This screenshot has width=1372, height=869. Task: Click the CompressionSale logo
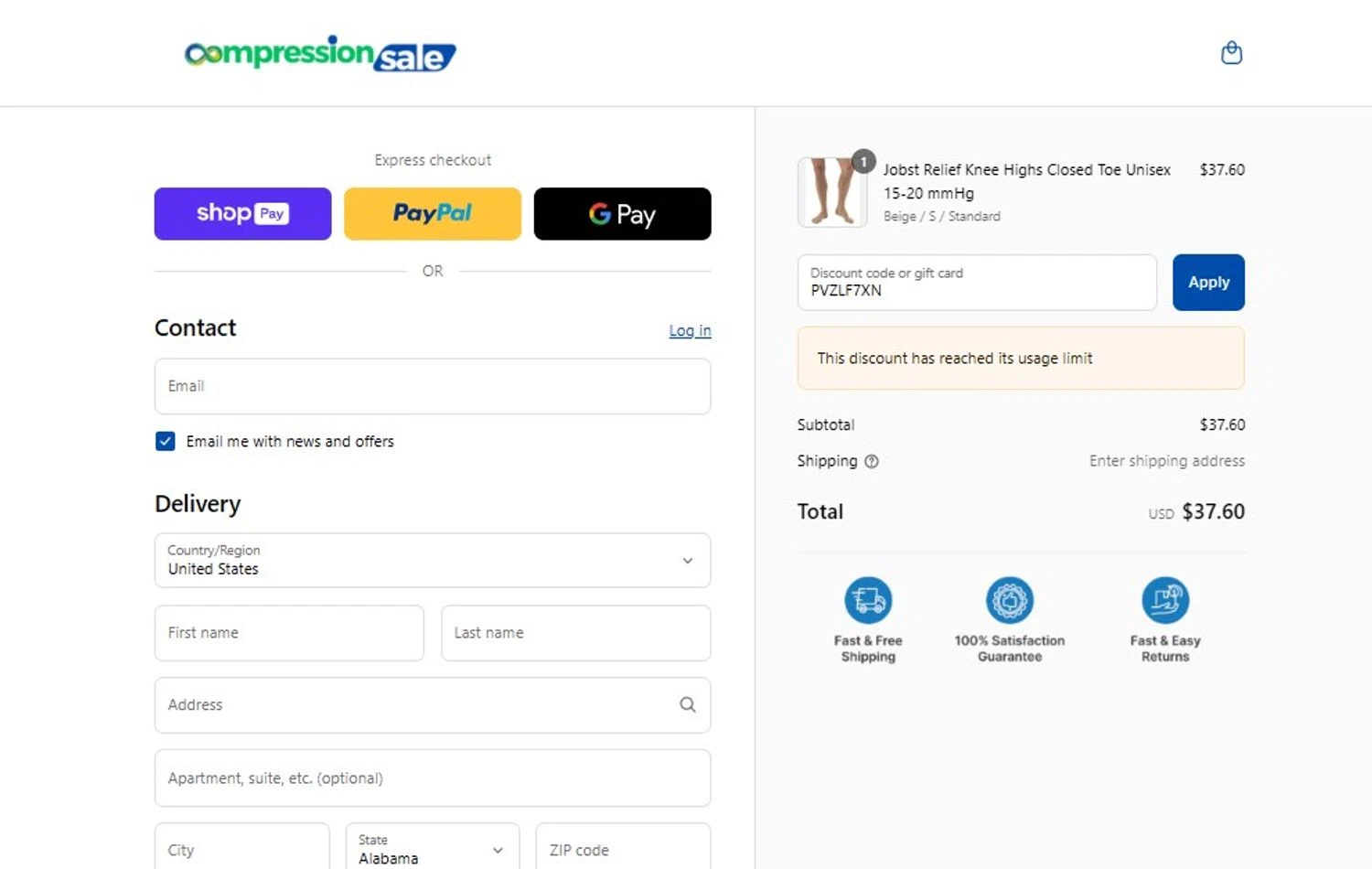pos(320,54)
